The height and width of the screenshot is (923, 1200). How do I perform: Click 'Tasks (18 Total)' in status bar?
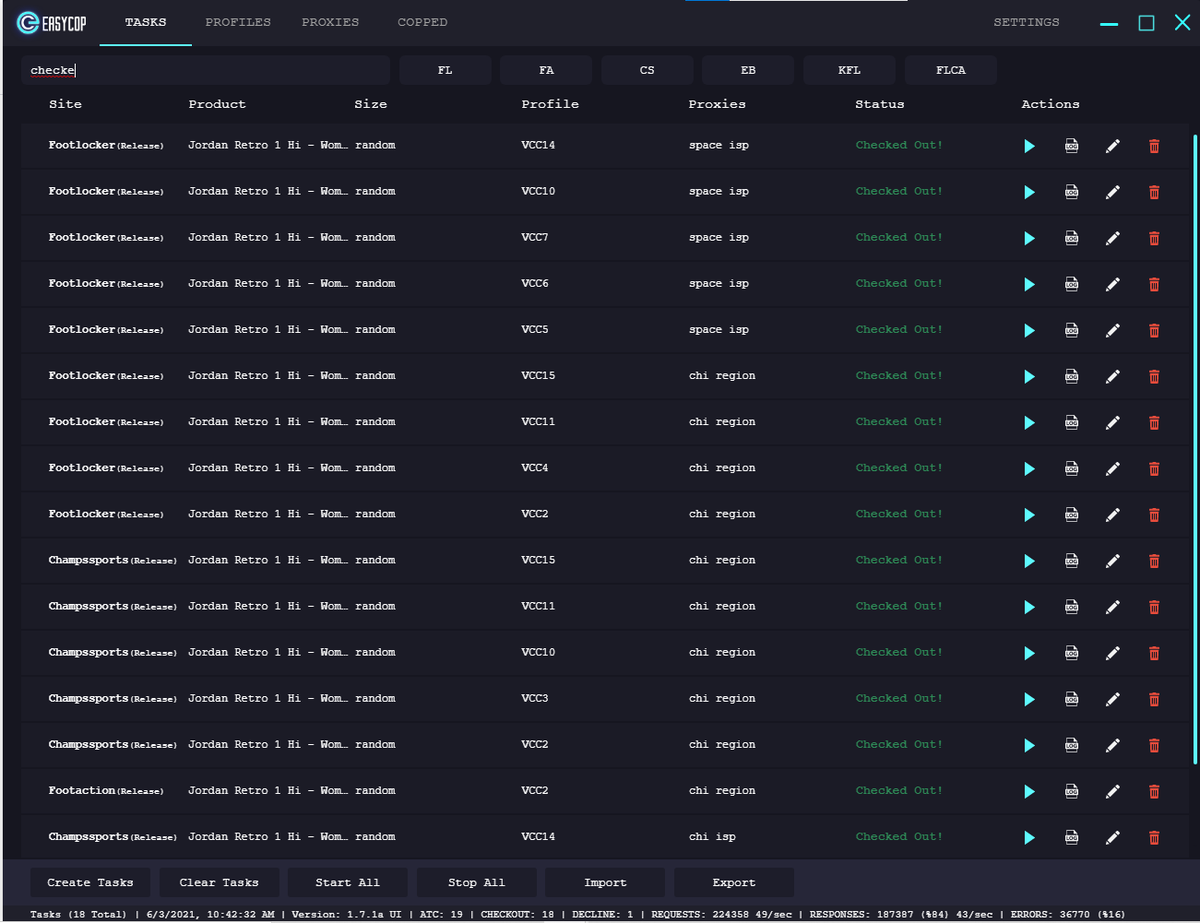79,914
